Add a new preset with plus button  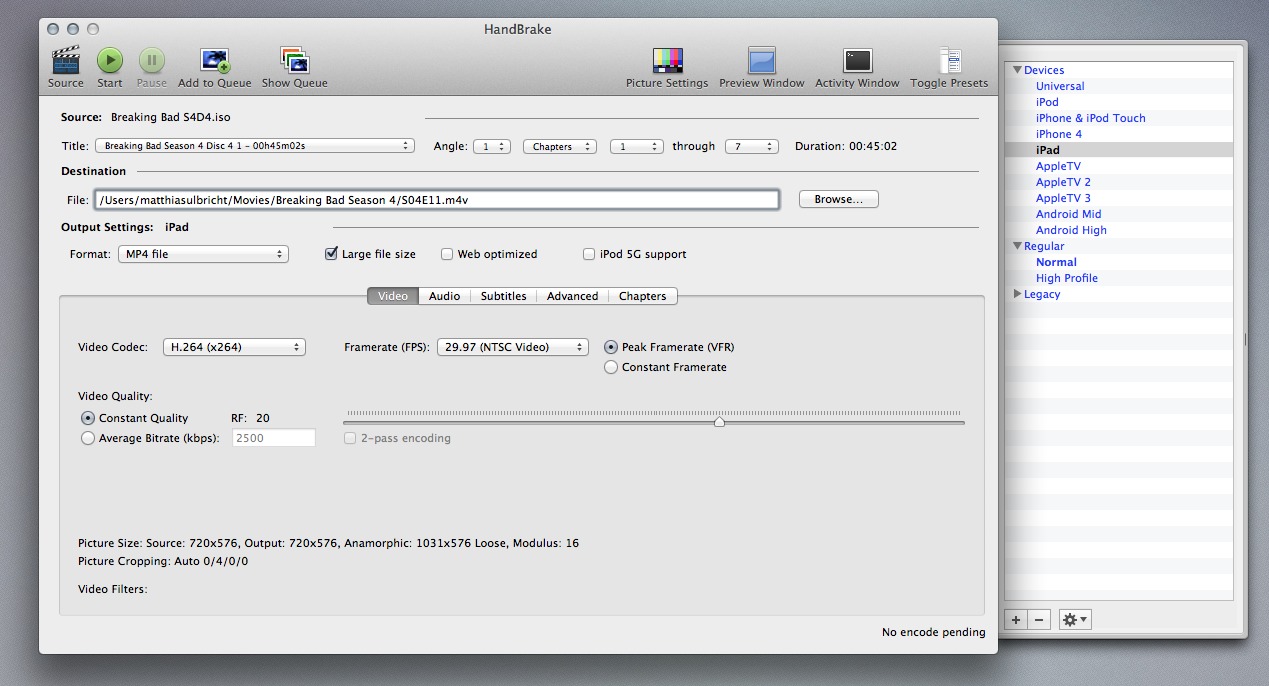click(1016, 620)
